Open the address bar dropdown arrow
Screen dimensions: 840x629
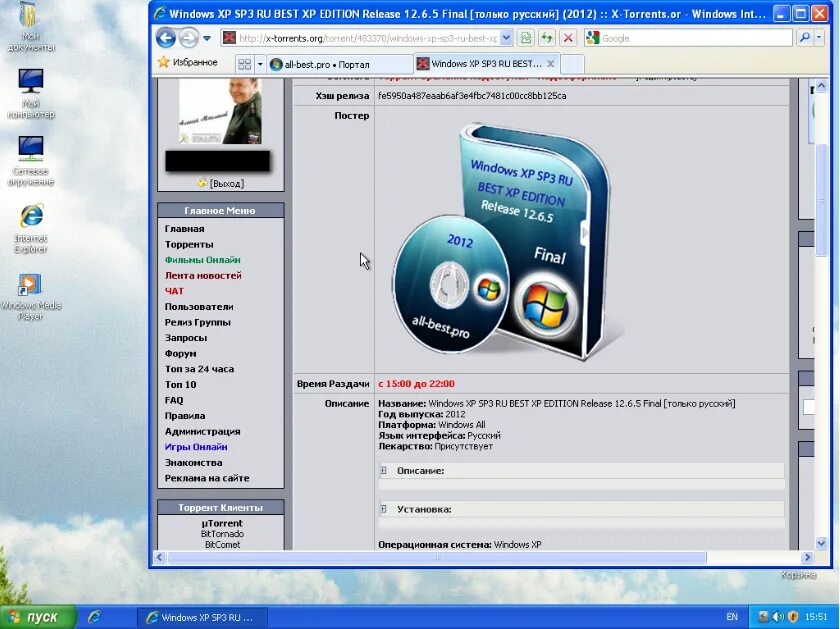[505, 37]
